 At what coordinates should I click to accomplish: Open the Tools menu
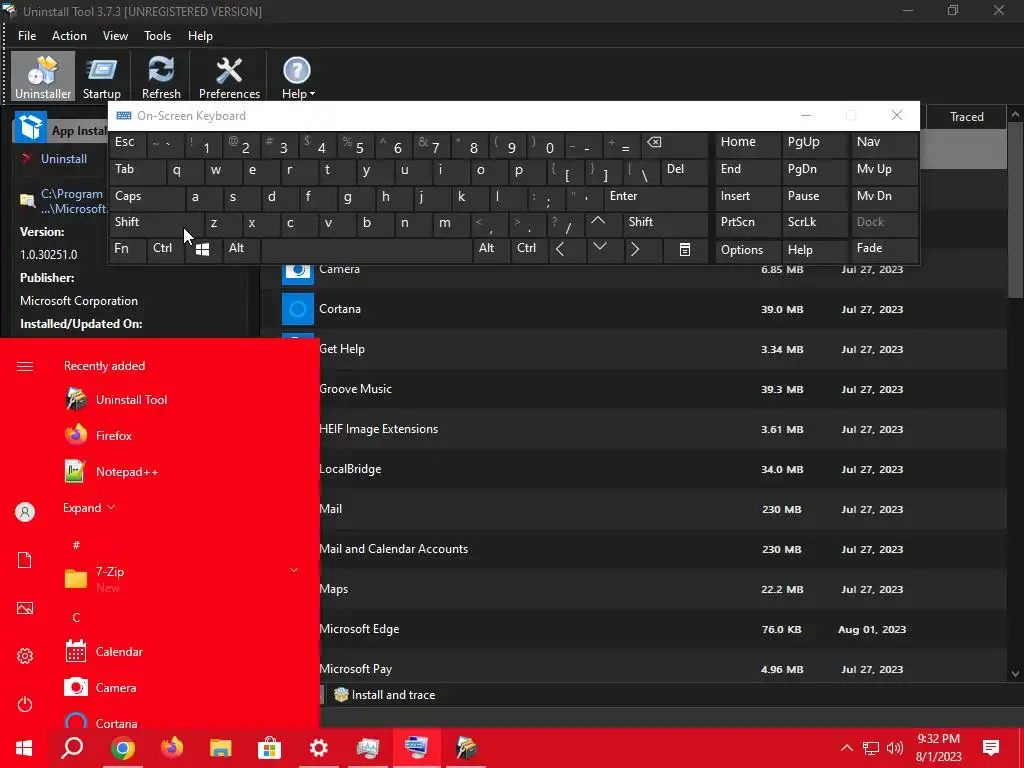(157, 36)
